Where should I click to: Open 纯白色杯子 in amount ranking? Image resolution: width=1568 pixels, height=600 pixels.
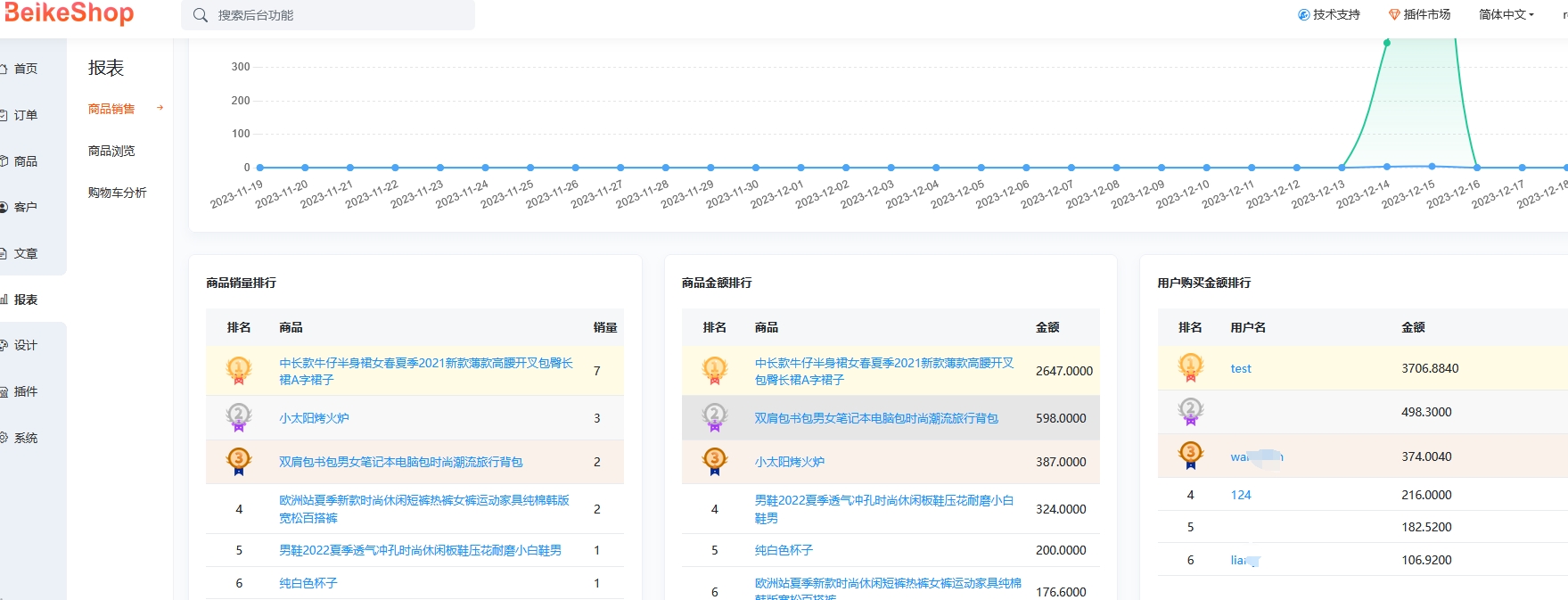click(784, 550)
